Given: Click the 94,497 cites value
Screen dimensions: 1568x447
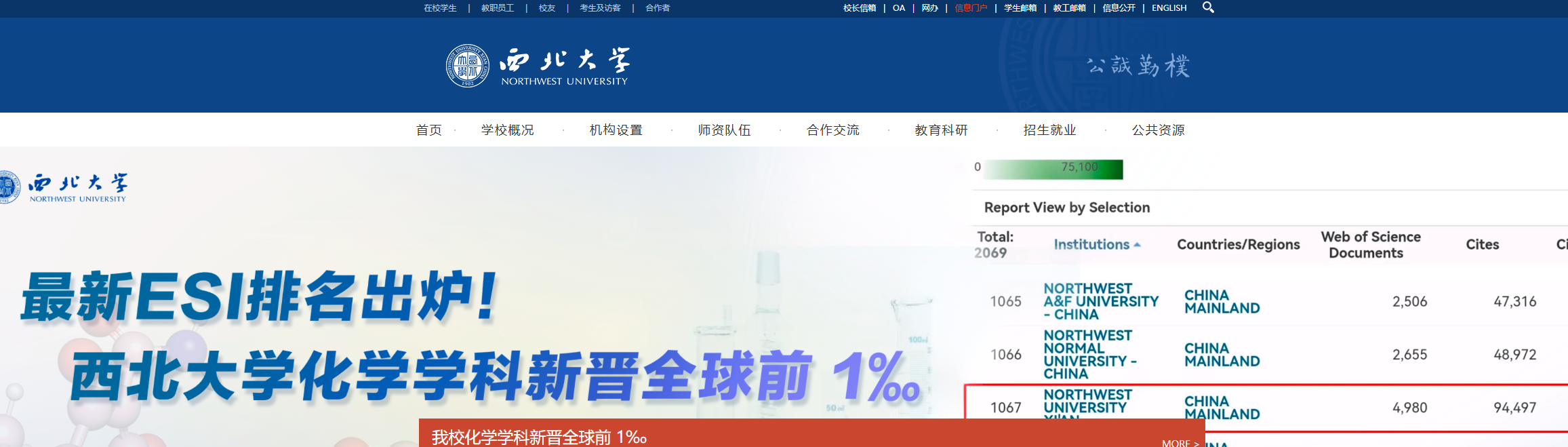Looking at the screenshot, I should pos(1515,408).
